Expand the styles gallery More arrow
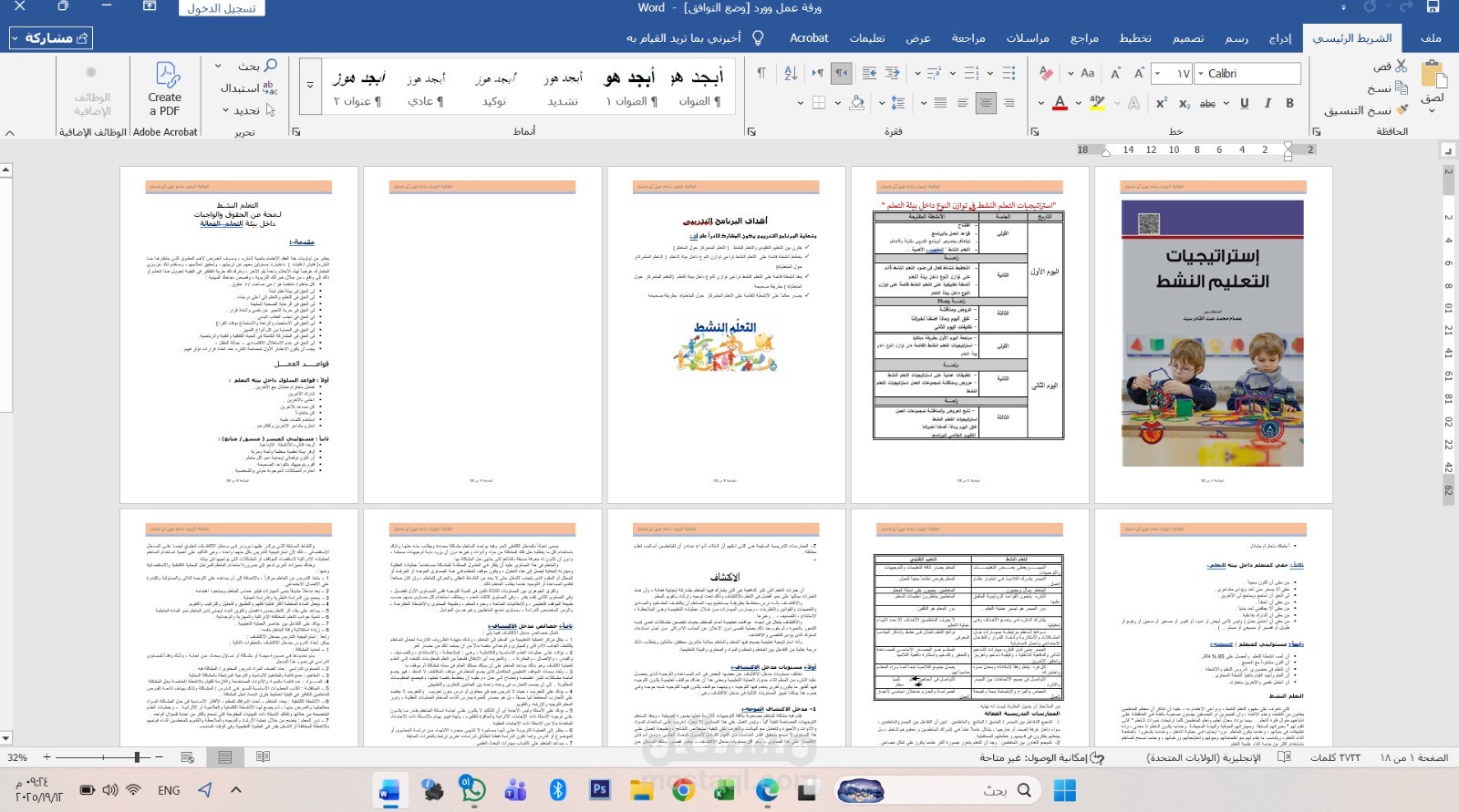This screenshot has height=812, width=1459. pyautogui.click(x=310, y=86)
